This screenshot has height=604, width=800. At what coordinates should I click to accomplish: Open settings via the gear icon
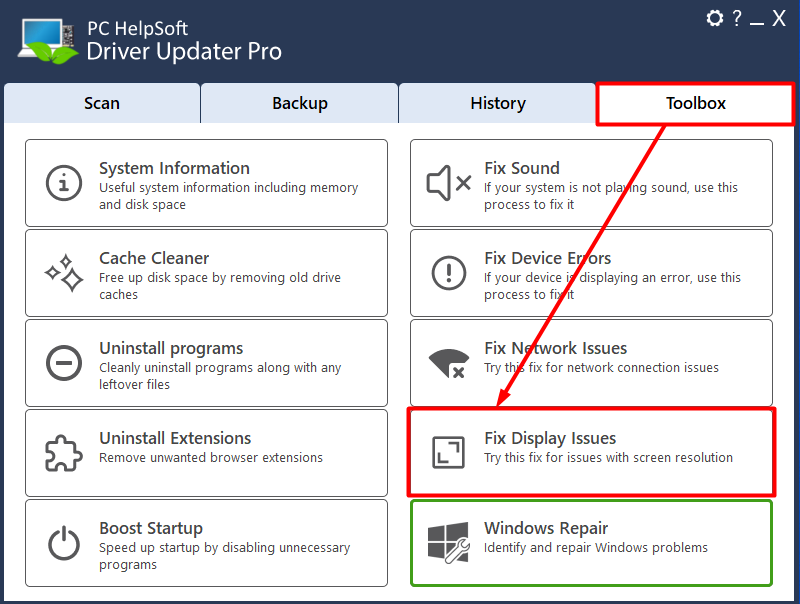715,18
